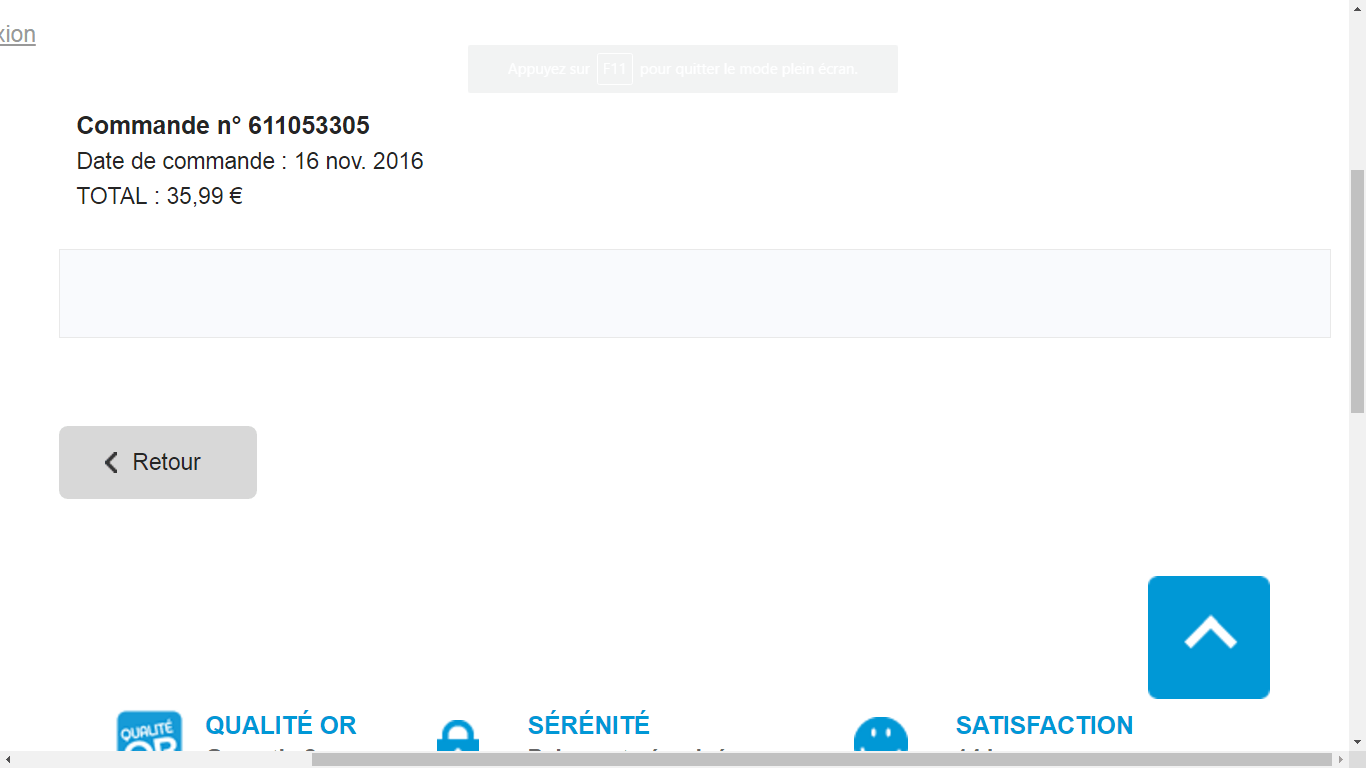This screenshot has width=1366, height=768.
Task: Click the vertical scrollbar thumb
Action: tap(1357, 290)
